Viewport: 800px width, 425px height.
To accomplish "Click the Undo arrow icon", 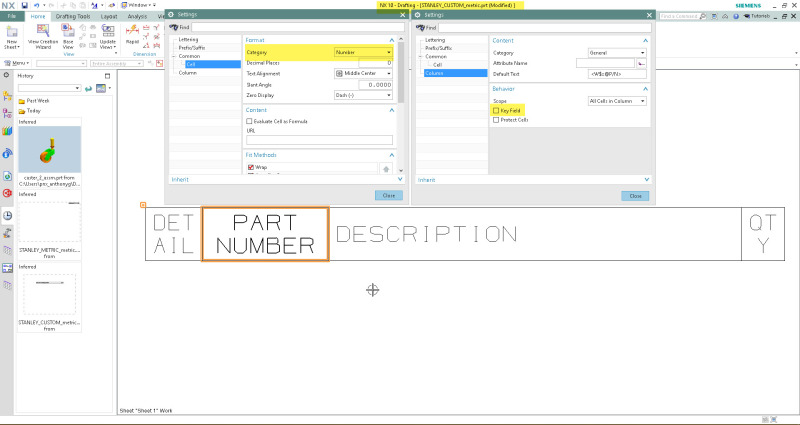I will [36, 5].
